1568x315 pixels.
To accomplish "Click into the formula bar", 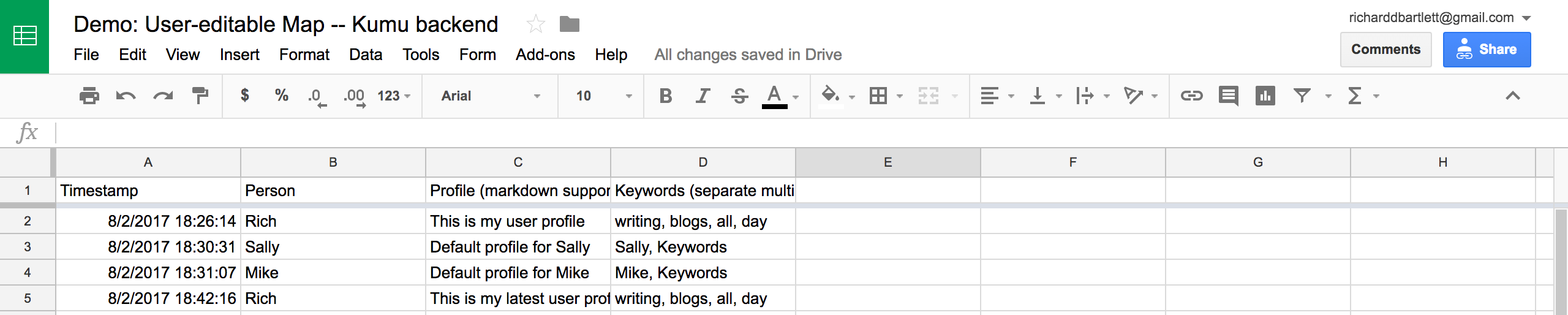I will 796,132.
